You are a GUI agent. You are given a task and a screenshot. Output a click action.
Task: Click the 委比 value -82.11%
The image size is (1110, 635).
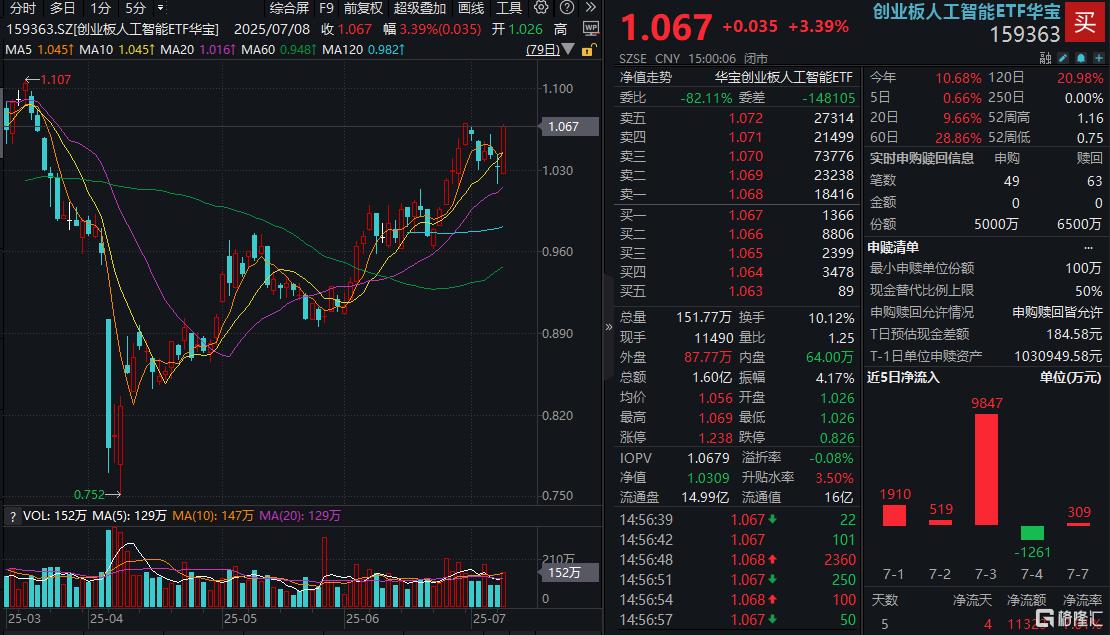pyautogui.click(x=706, y=98)
